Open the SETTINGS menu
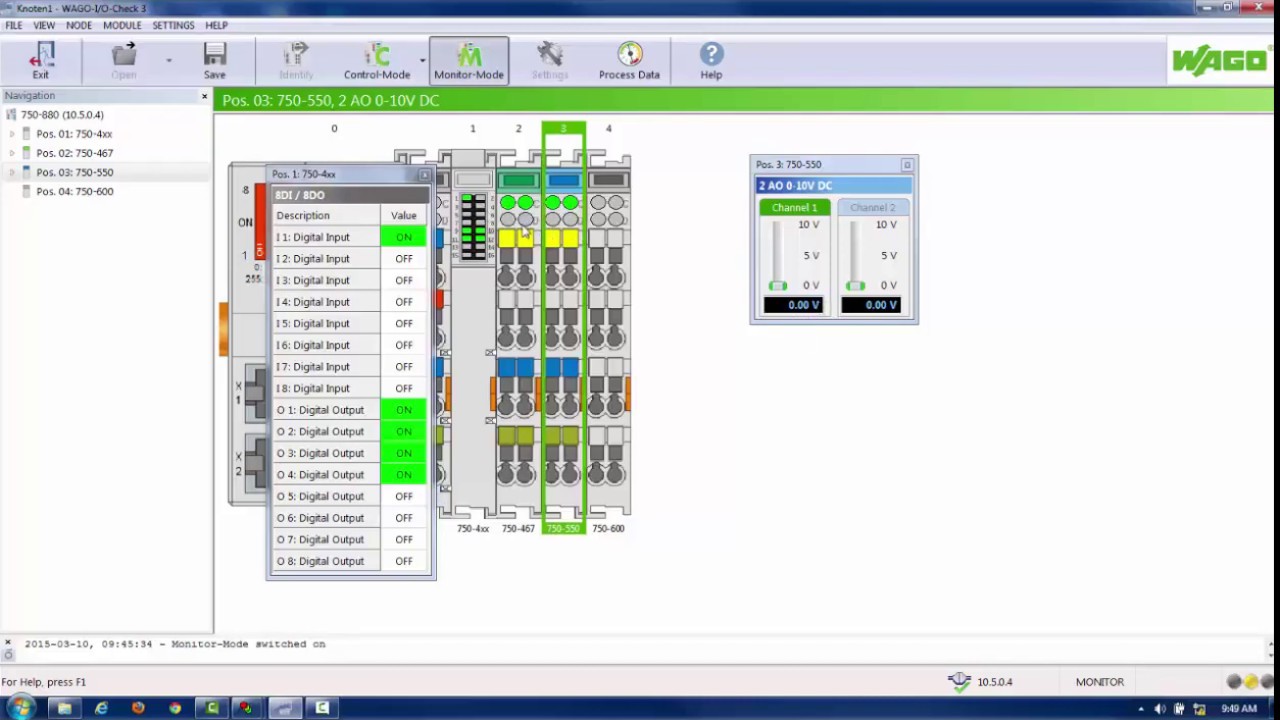The image size is (1280, 720). [173, 25]
